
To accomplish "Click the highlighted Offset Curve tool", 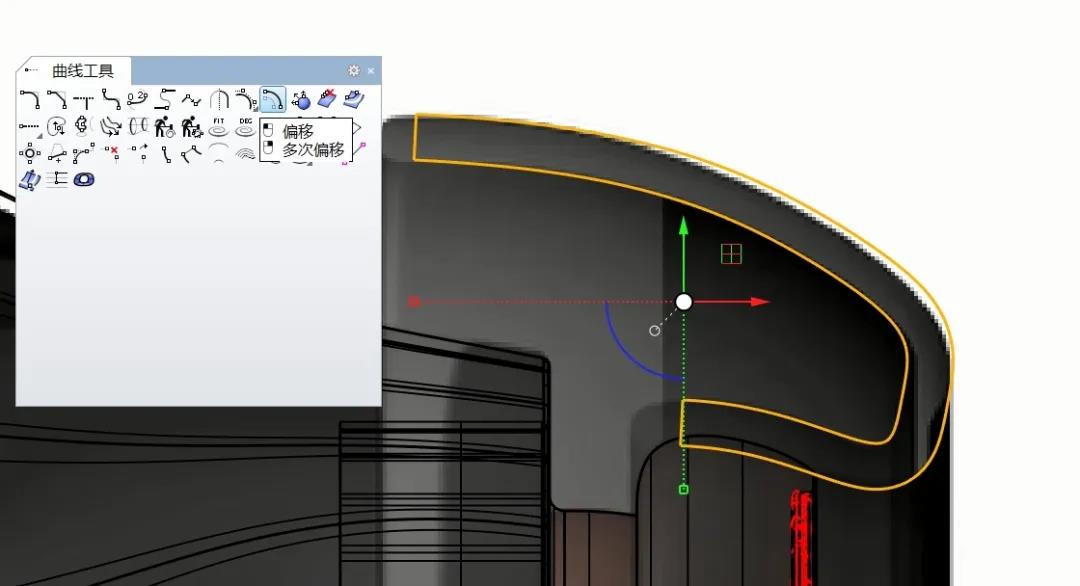I will pyautogui.click(x=272, y=100).
